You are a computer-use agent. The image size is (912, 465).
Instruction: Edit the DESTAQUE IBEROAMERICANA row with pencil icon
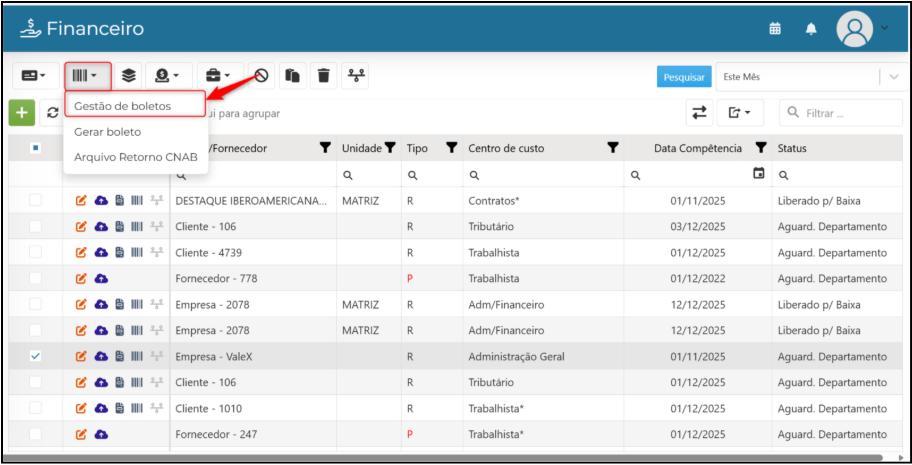tap(81, 201)
